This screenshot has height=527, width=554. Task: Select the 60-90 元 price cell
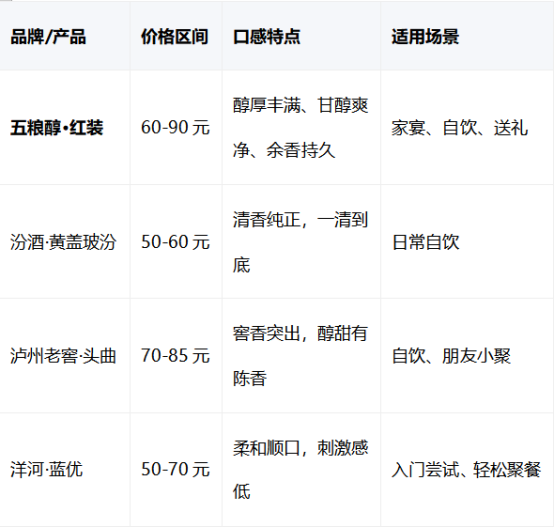[175, 128]
